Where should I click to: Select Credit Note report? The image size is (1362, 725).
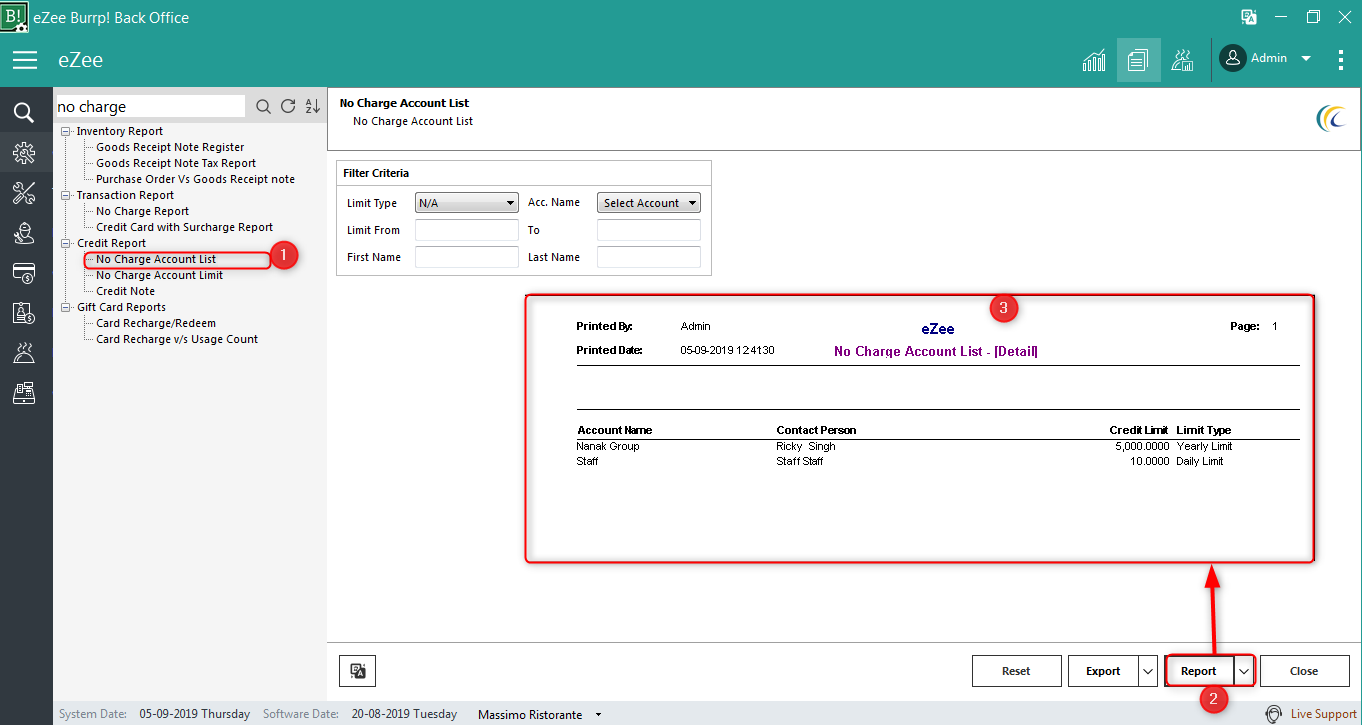[x=125, y=291]
